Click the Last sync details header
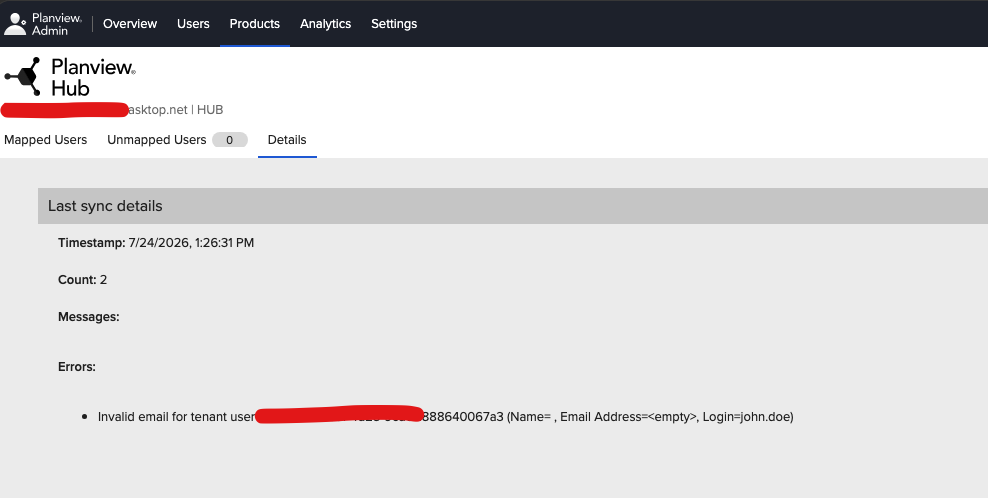 [x=512, y=206]
